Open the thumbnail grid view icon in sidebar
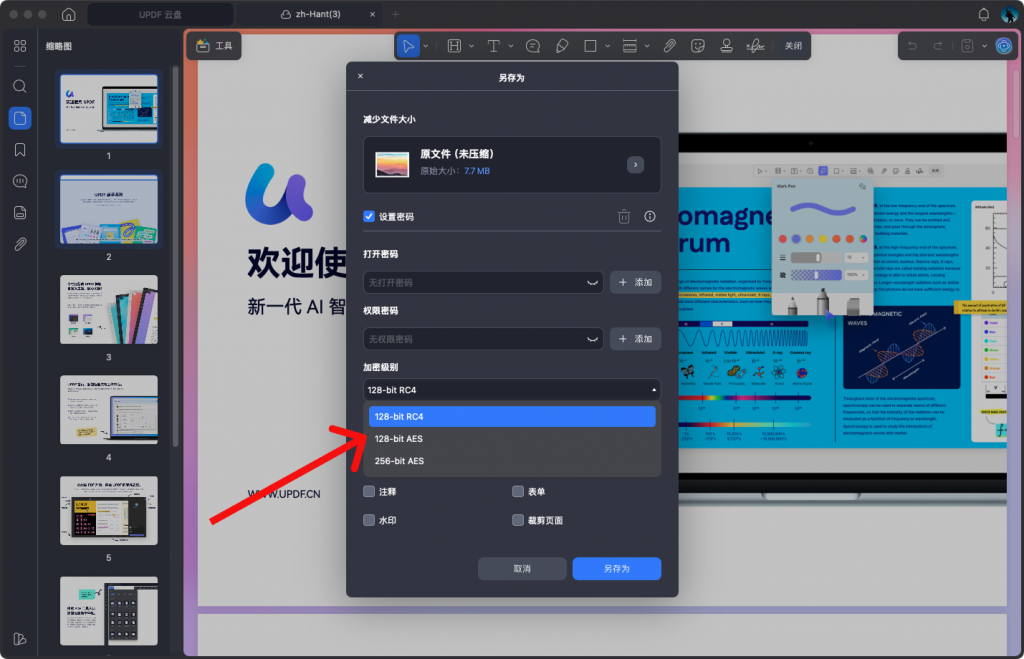The width and height of the screenshot is (1024, 659). (x=20, y=46)
